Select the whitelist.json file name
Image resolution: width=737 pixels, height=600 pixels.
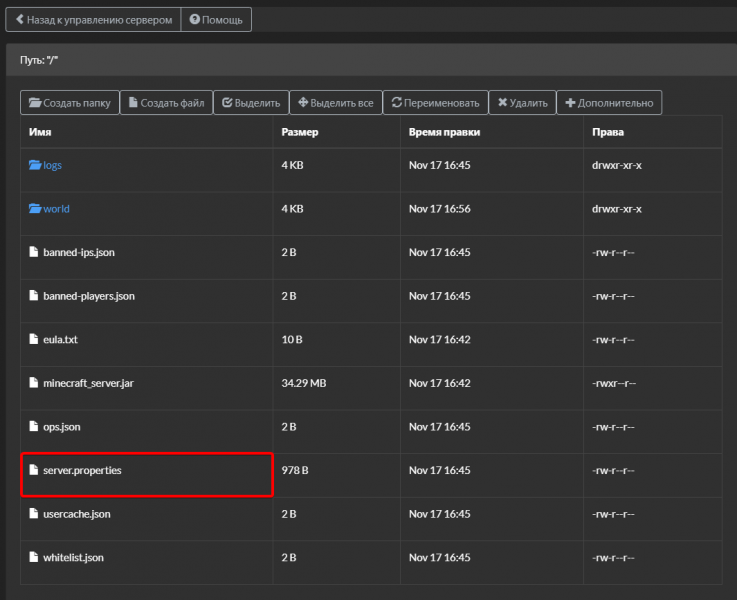tap(73, 558)
